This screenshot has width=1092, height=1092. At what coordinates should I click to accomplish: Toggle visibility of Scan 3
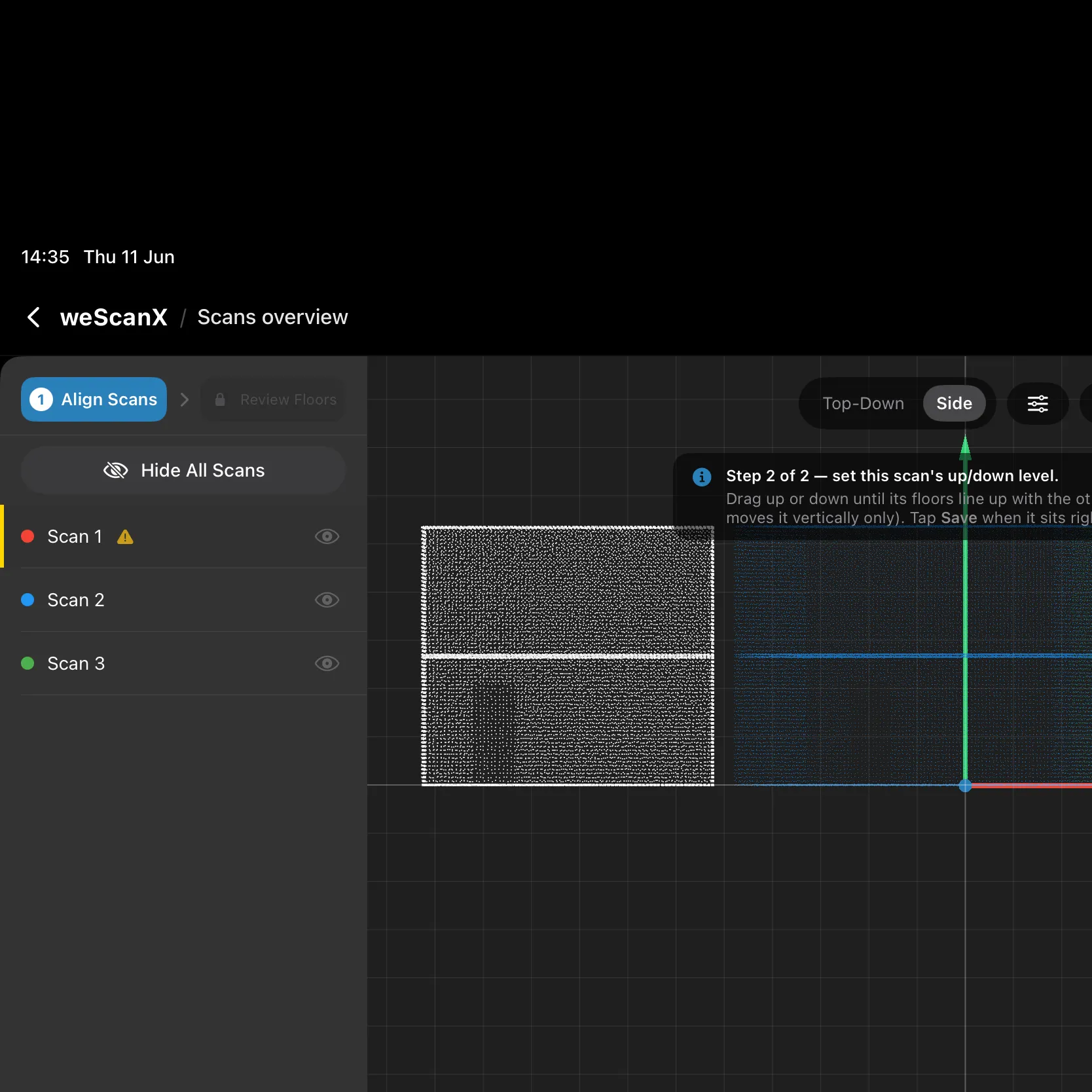(327, 663)
